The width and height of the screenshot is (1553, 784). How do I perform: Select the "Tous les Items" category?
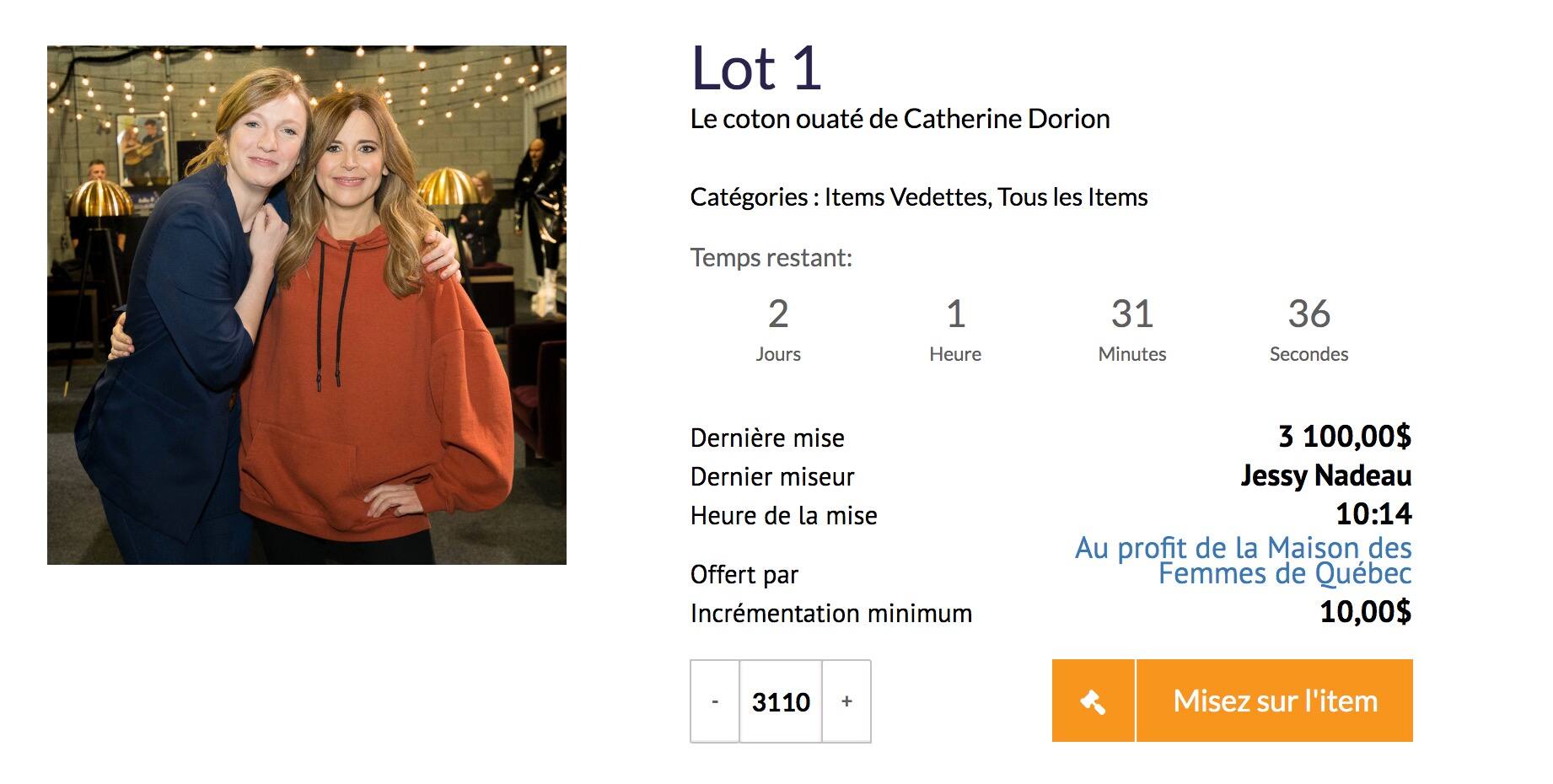pos(1072,197)
